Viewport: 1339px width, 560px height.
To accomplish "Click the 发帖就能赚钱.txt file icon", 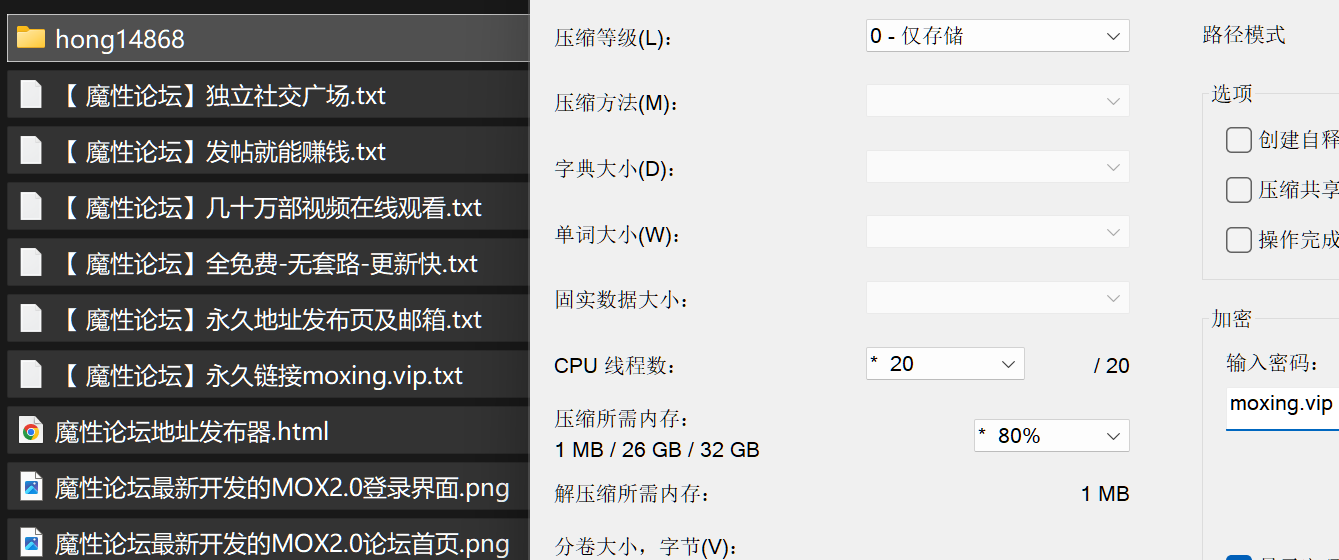I will [31, 151].
